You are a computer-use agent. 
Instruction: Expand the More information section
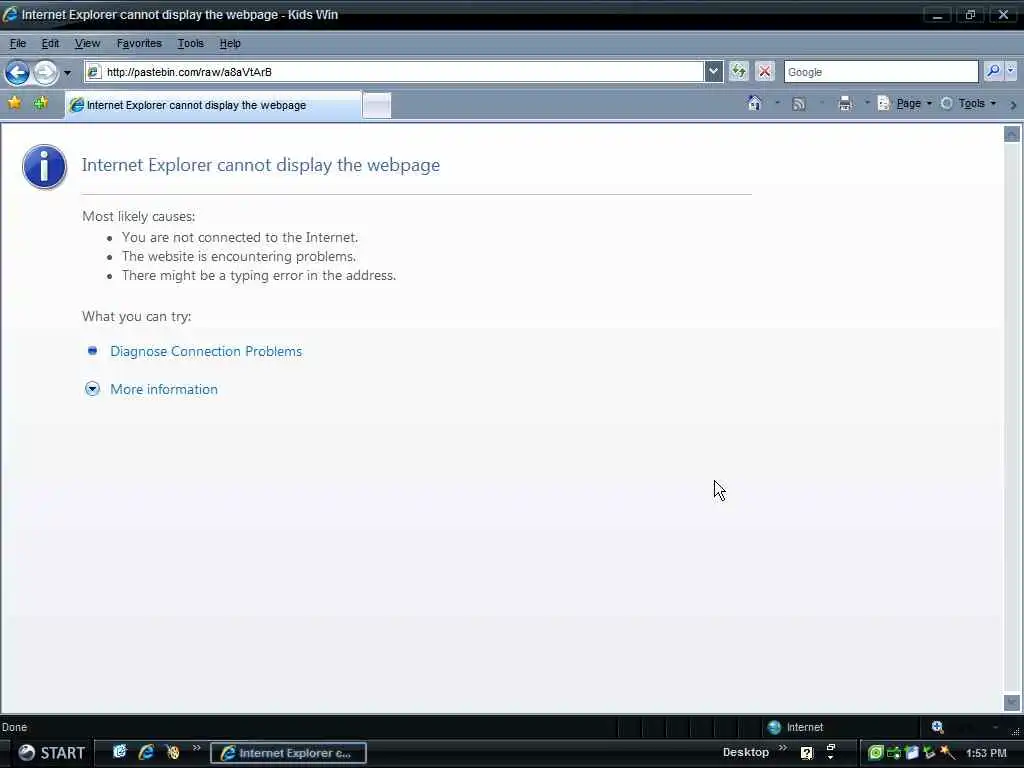coord(163,389)
